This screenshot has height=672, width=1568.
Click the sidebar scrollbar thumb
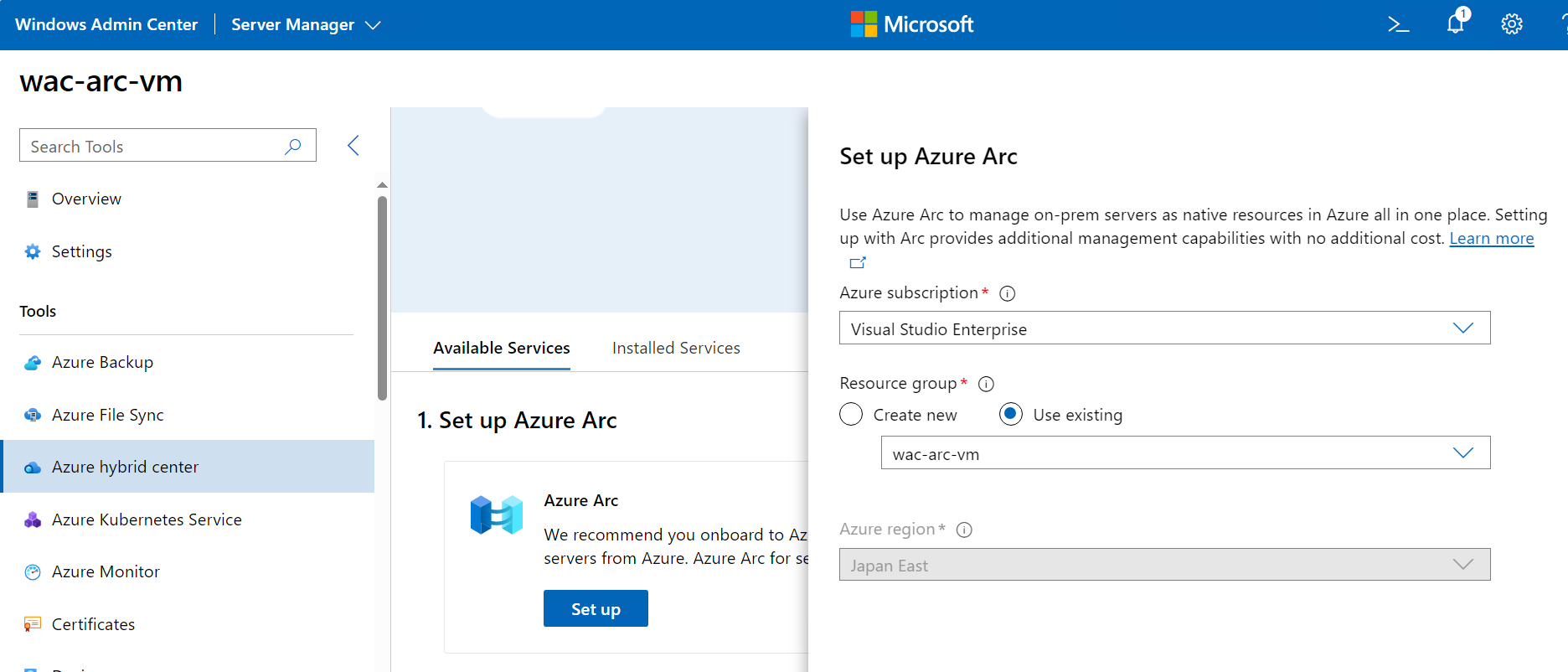[382, 298]
